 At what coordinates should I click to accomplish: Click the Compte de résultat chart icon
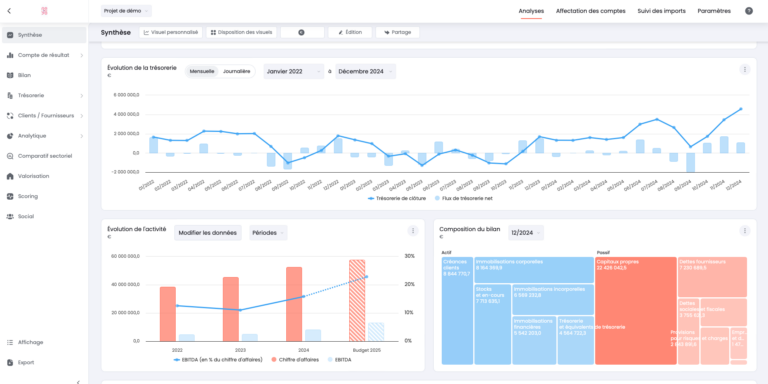click(10, 55)
